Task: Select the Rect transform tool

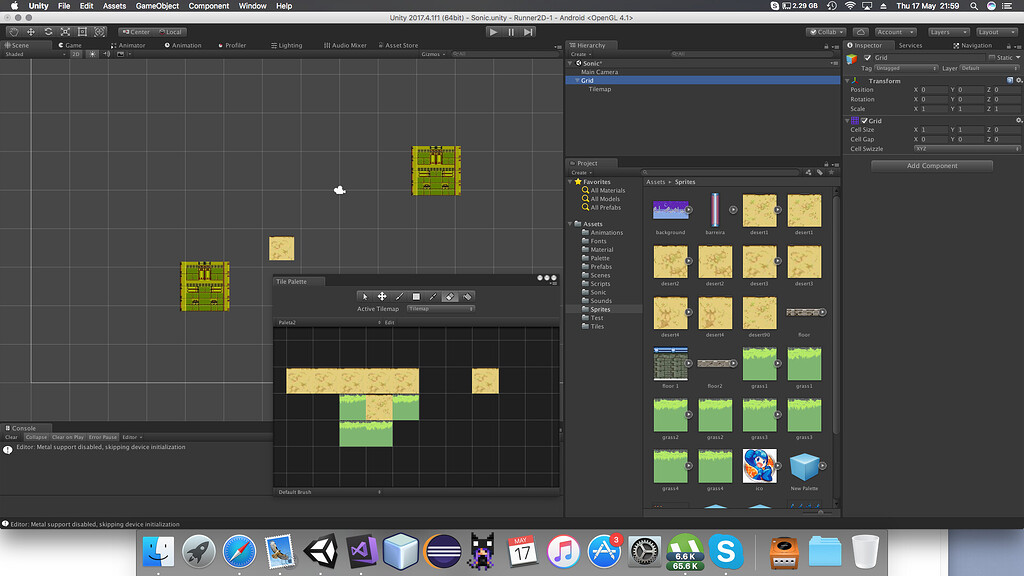Action: [83, 32]
